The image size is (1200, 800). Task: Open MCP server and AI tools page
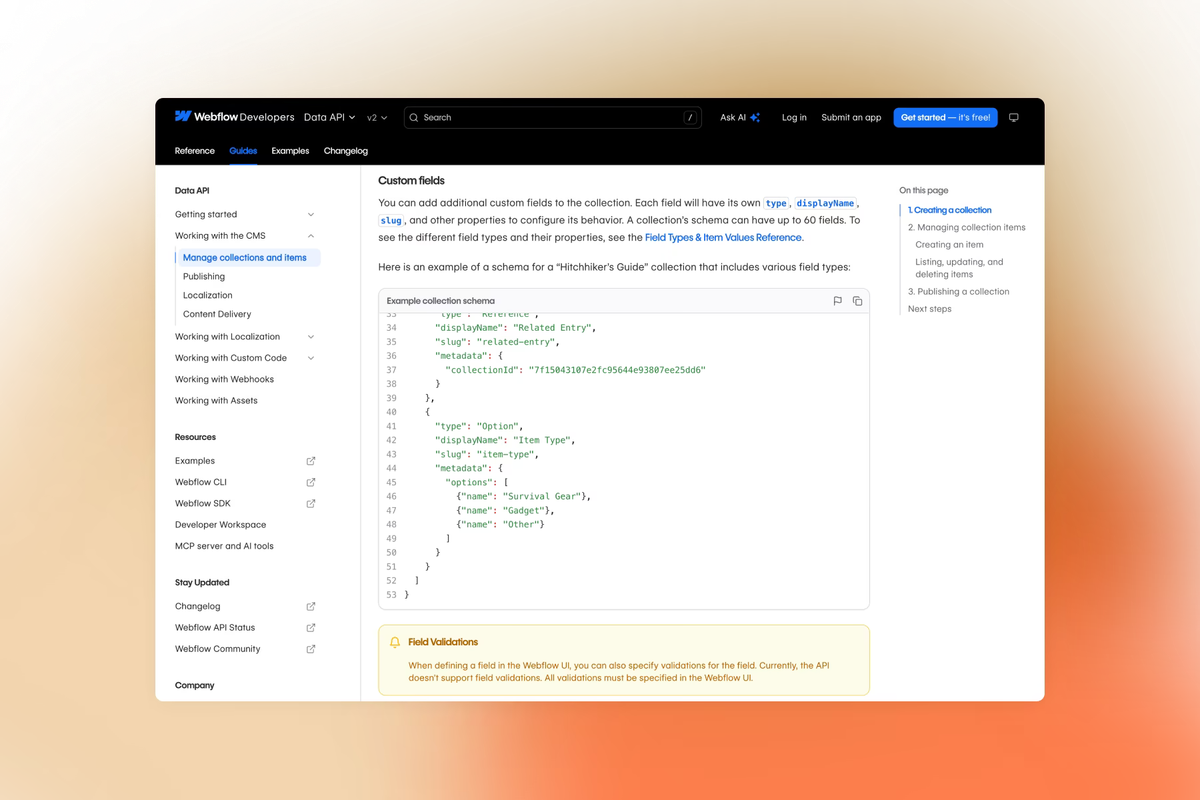tap(224, 546)
